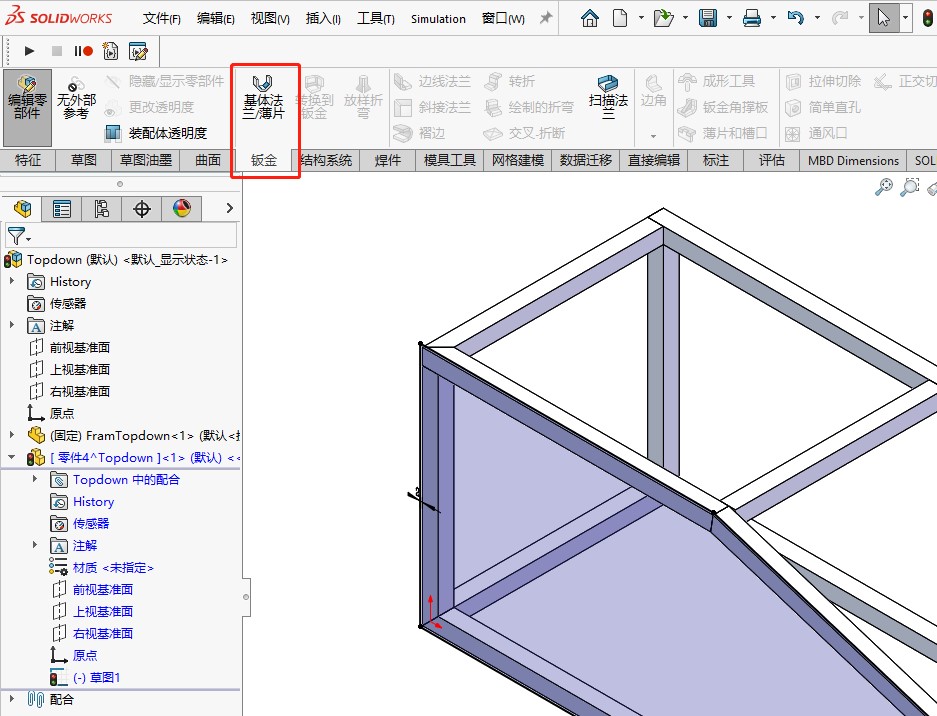This screenshot has width=937, height=716.
Task: Open the FeatureManager design tree tab
Action: (23, 209)
